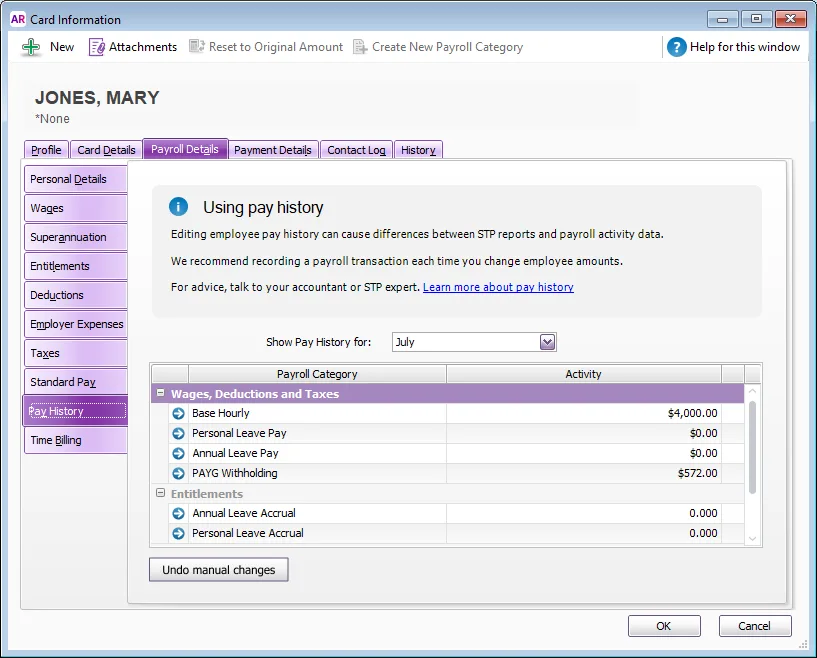Open the Contact Log tab

pyautogui.click(x=356, y=150)
